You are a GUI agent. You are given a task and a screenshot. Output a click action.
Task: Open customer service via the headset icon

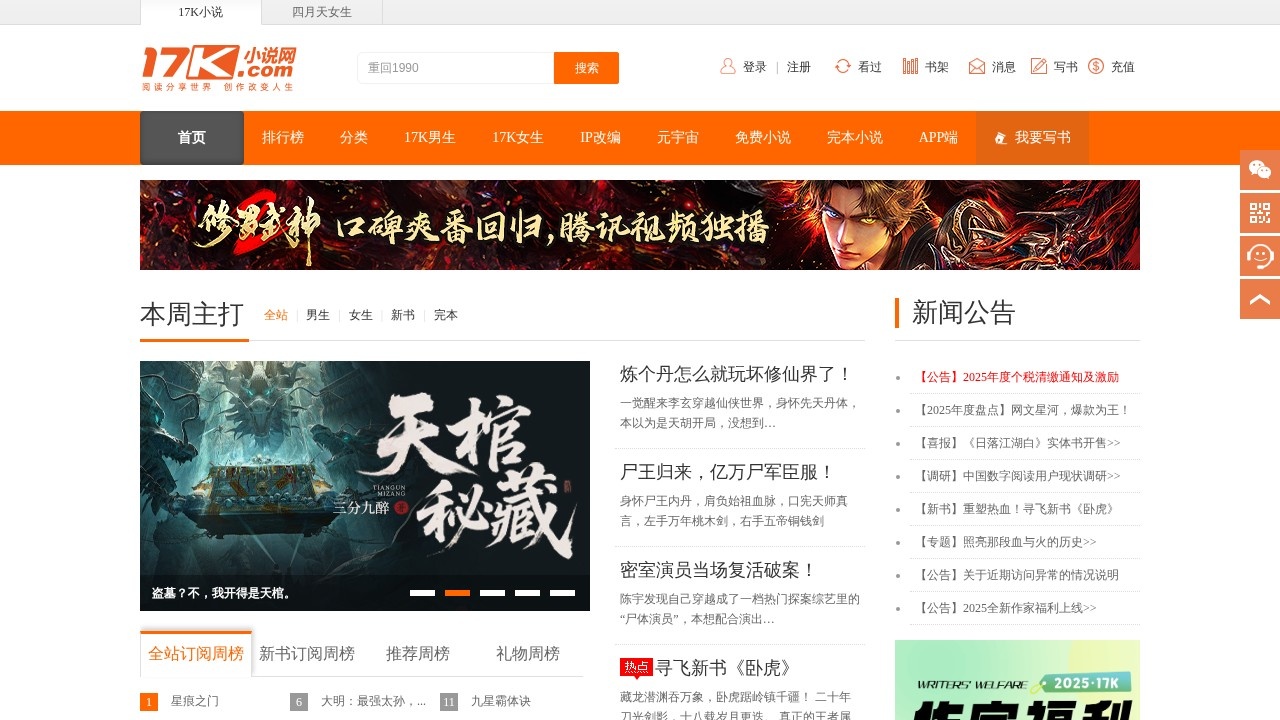click(1259, 256)
